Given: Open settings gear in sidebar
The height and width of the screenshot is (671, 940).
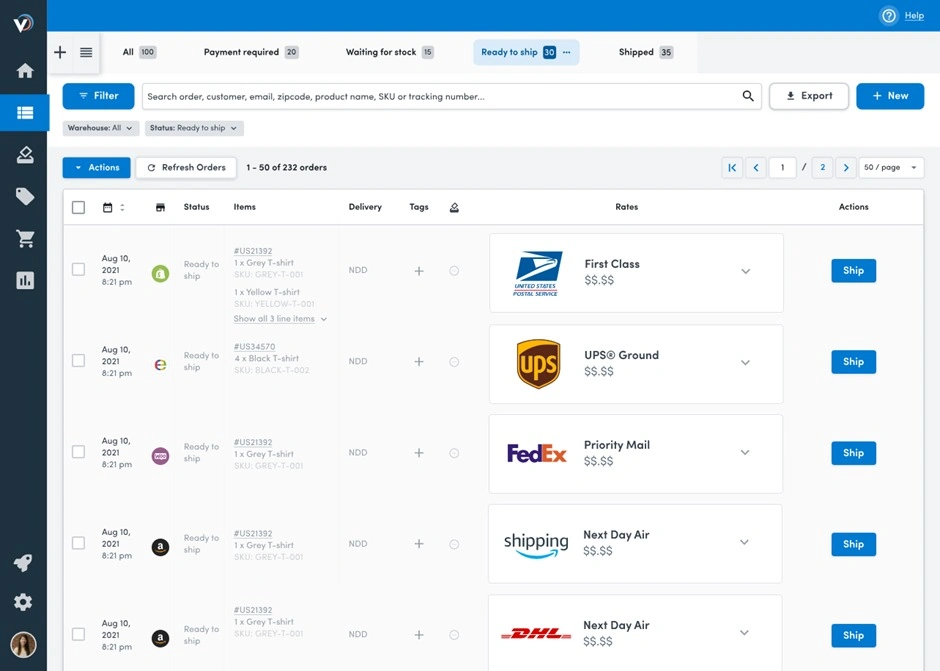Looking at the screenshot, I should pyautogui.click(x=23, y=602).
